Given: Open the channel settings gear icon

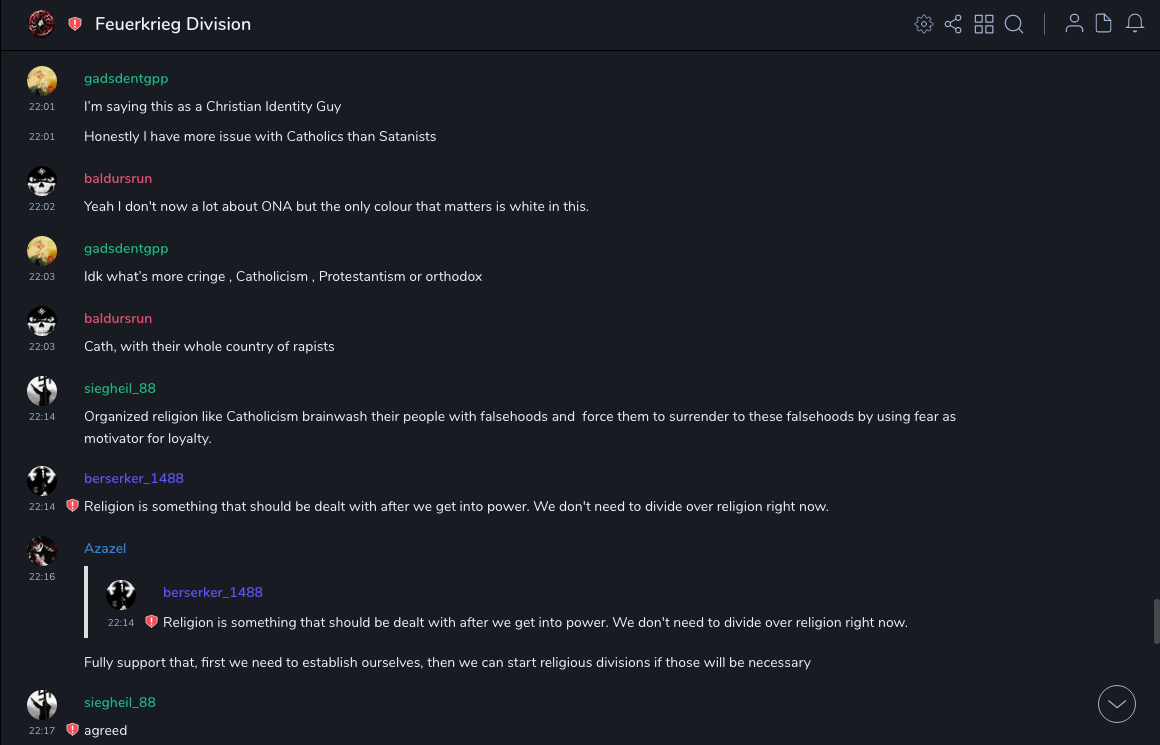Looking at the screenshot, I should tap(924, 24).
